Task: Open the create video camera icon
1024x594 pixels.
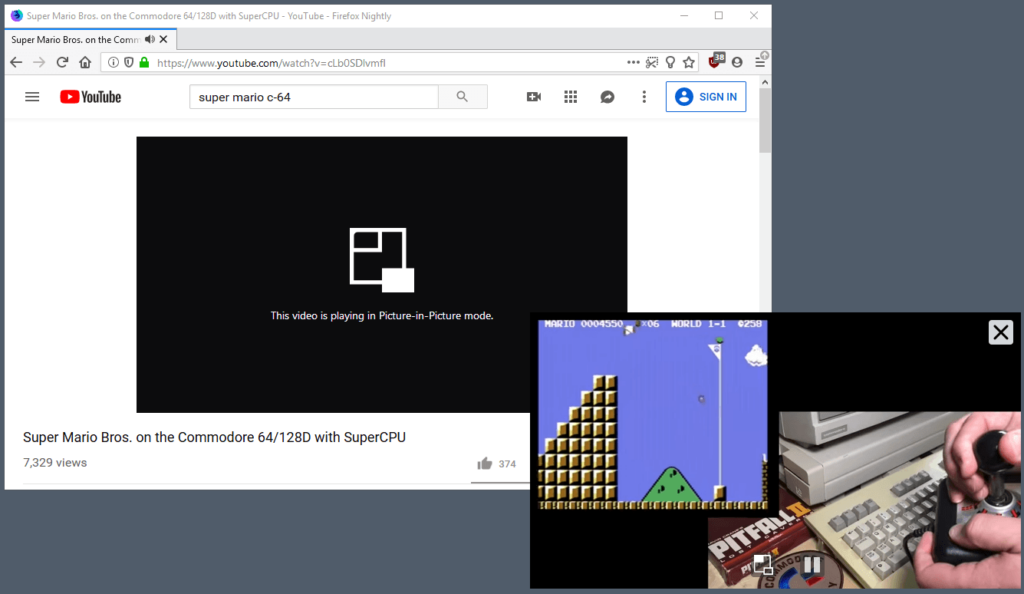Action: pyautogui.click(x=534, y=97)
